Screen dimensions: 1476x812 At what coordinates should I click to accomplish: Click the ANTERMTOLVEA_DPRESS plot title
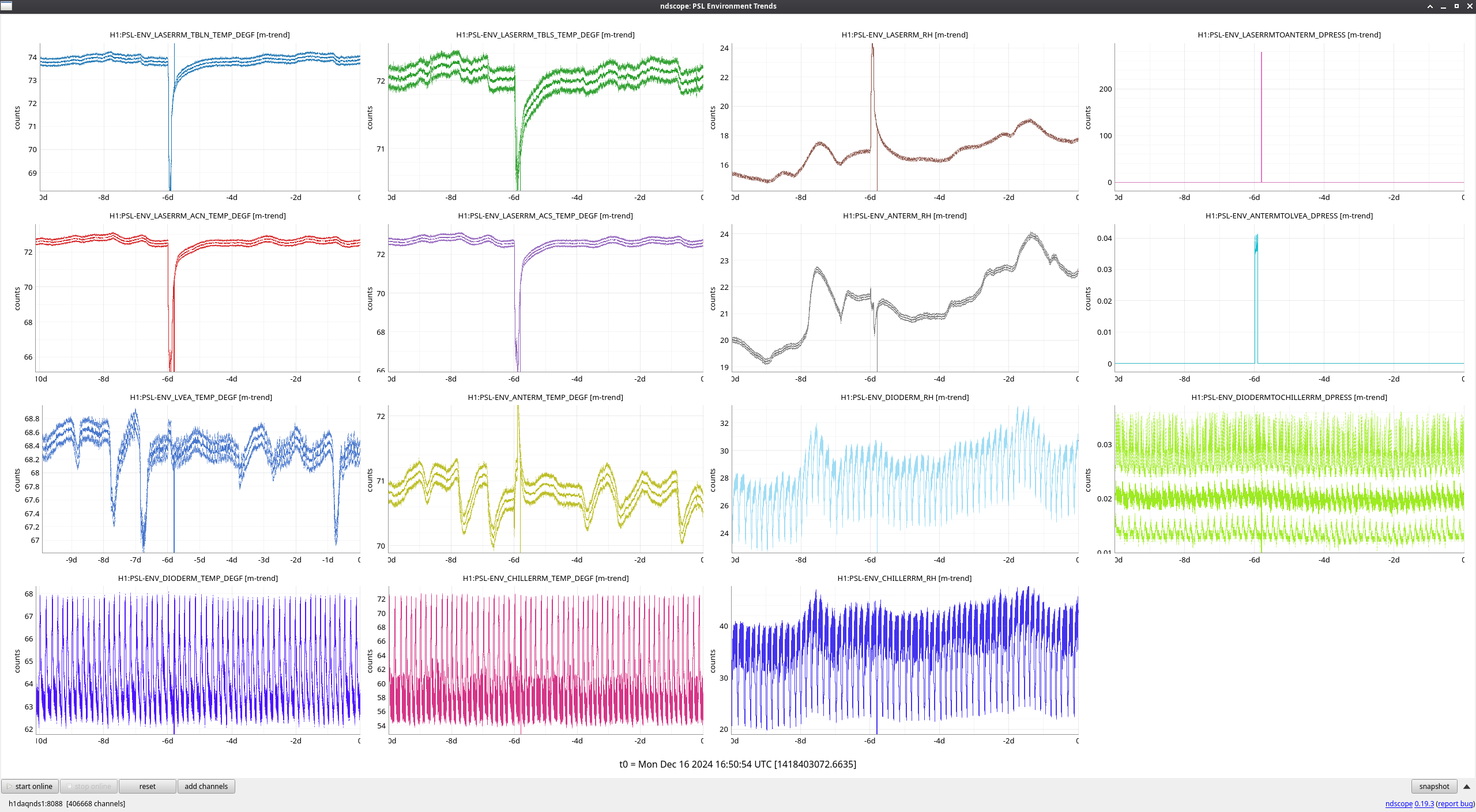tap(1289, 216)
